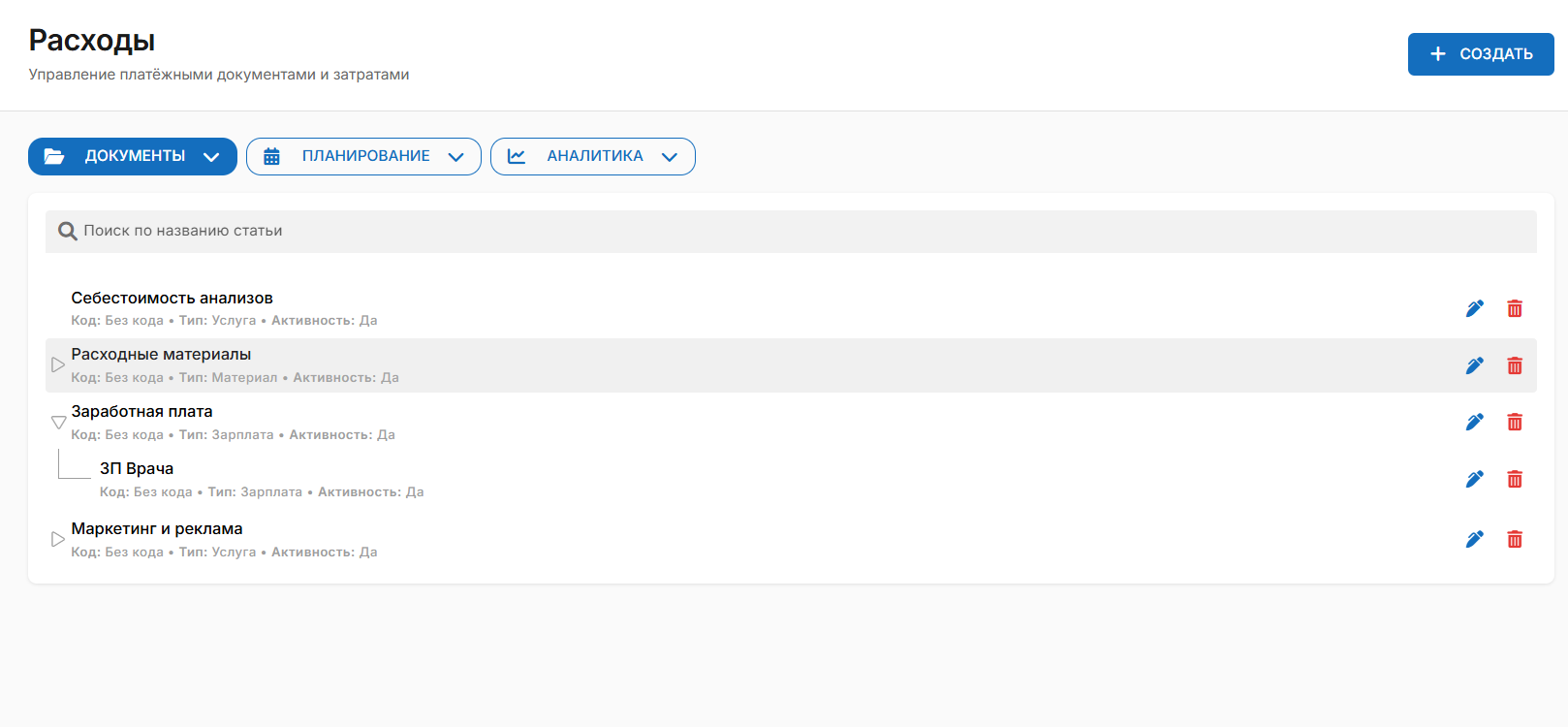
Task: Open the Аналитика dropdown
Action: click(592, 156)
